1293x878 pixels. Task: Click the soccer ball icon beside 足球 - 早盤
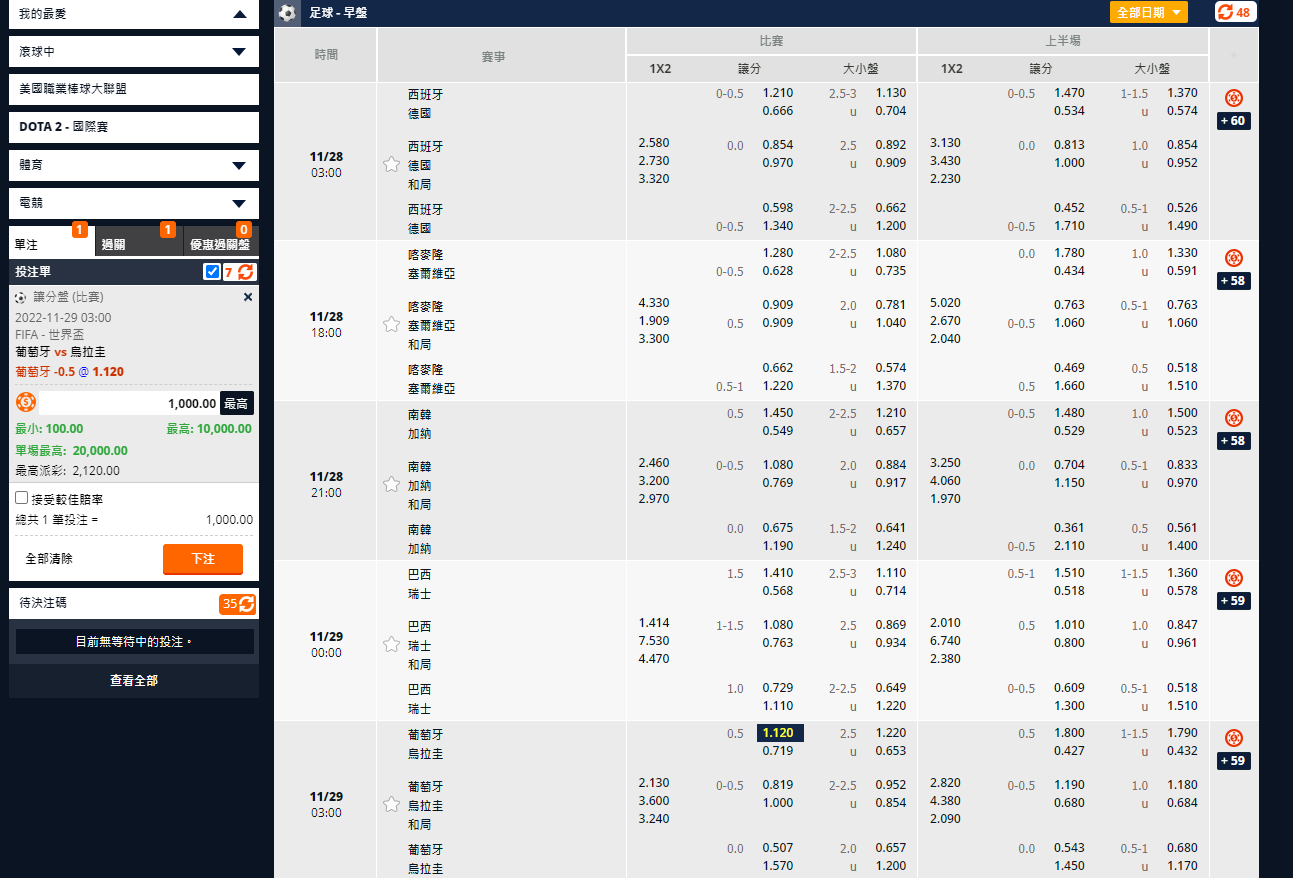(x=288, y=13)
